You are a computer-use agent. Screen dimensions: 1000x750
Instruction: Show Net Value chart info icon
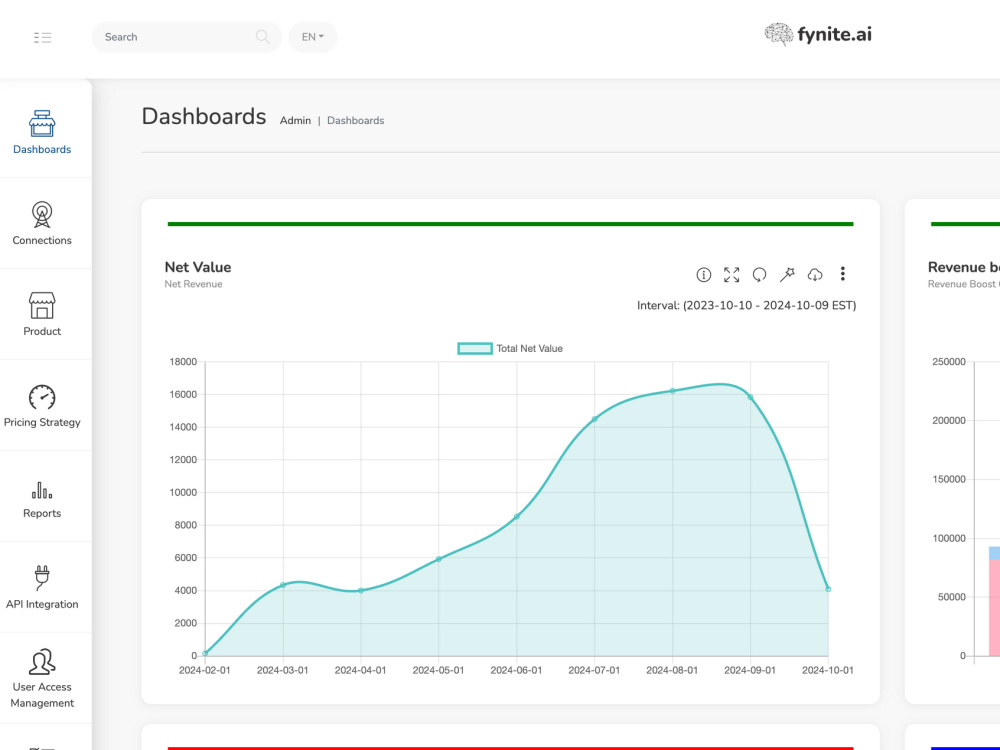[703, 275]
